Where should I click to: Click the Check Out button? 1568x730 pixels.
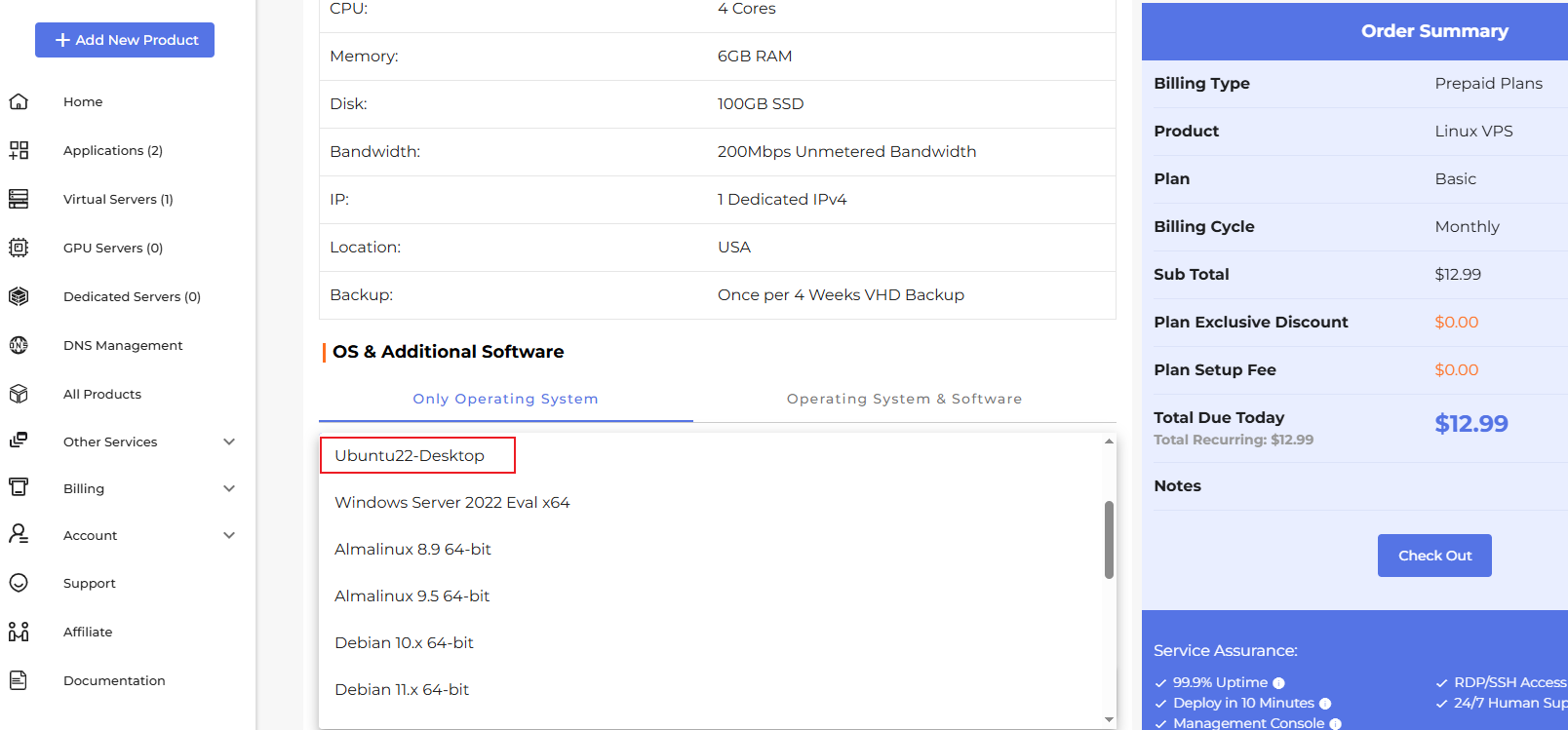click(x=1434, y=556)
